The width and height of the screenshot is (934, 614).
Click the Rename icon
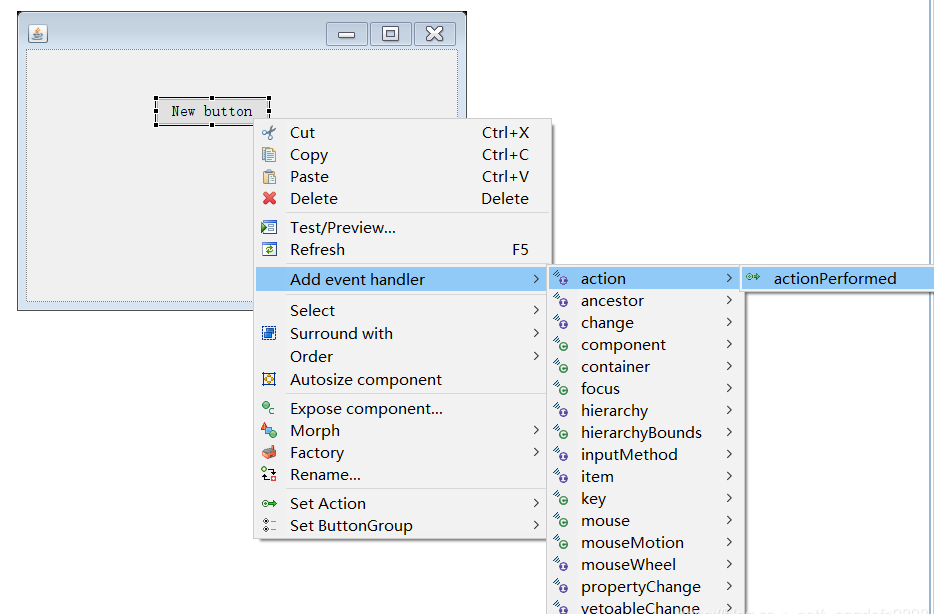coord(269,474)
